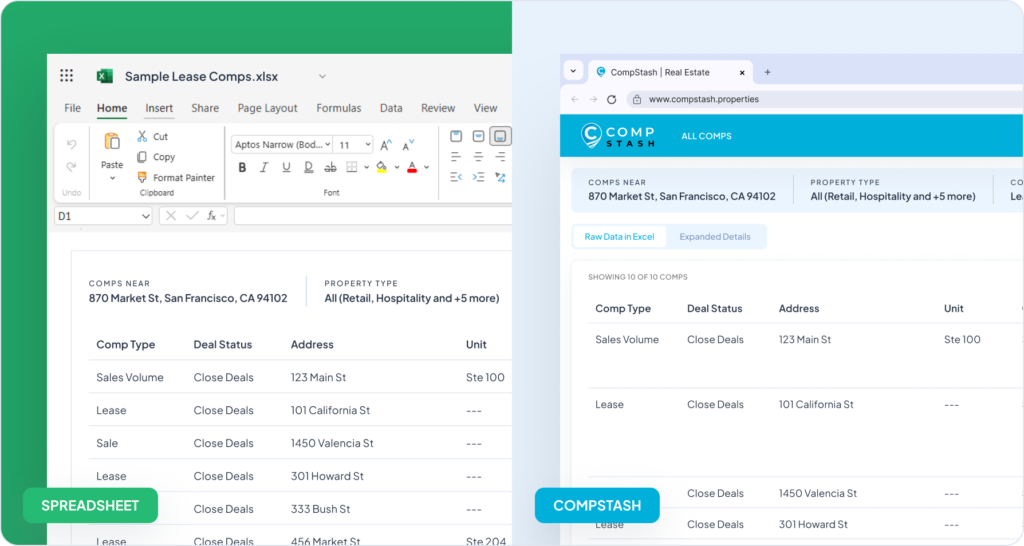The height and width of the screenshot is (546, 1024).
Task: Open the File menu
Action: tap(72, 108)
